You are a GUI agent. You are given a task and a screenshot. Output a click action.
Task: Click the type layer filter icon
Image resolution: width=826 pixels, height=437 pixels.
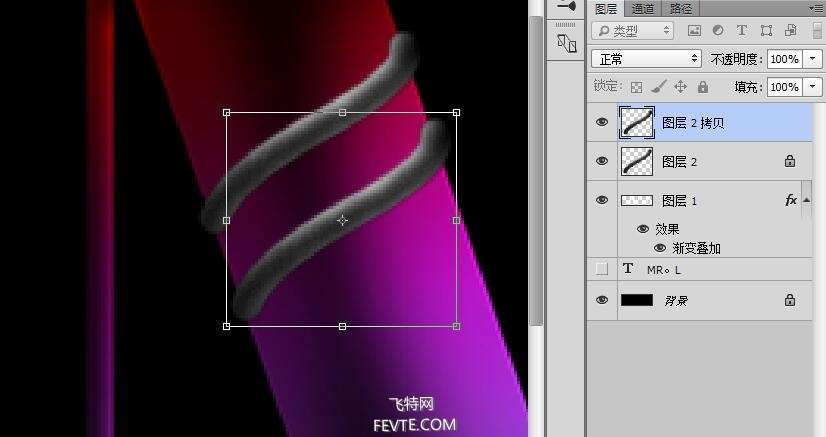click(x=741, y=31)
